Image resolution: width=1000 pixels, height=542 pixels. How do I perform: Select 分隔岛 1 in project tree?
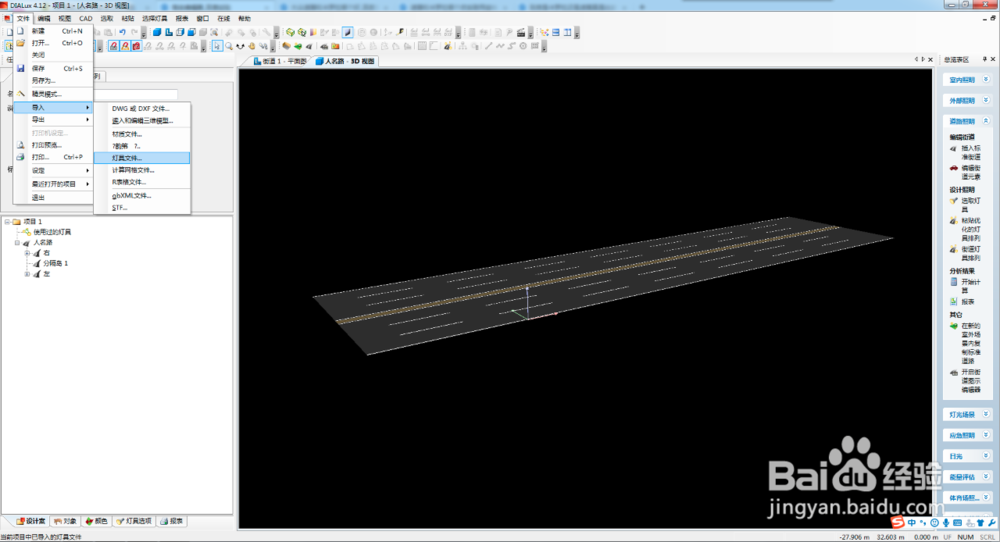tap(55, 263)
